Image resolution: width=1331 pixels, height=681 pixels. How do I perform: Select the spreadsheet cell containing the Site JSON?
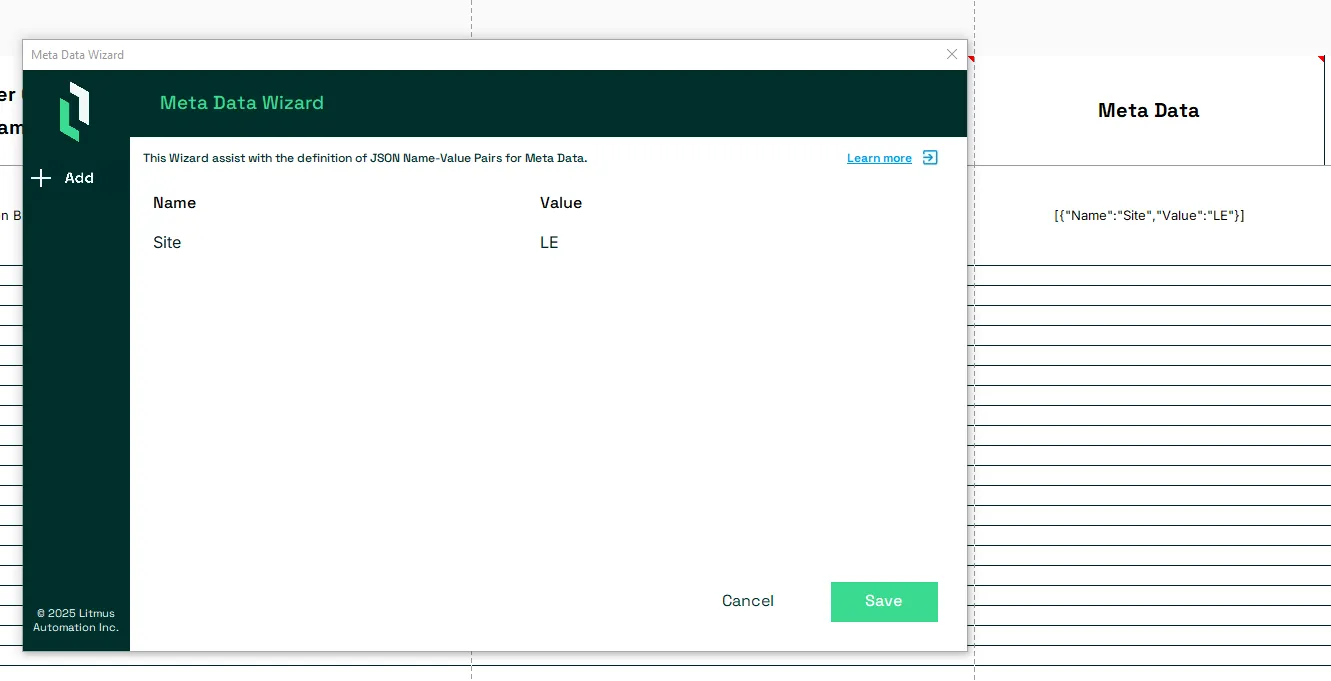1149,215
